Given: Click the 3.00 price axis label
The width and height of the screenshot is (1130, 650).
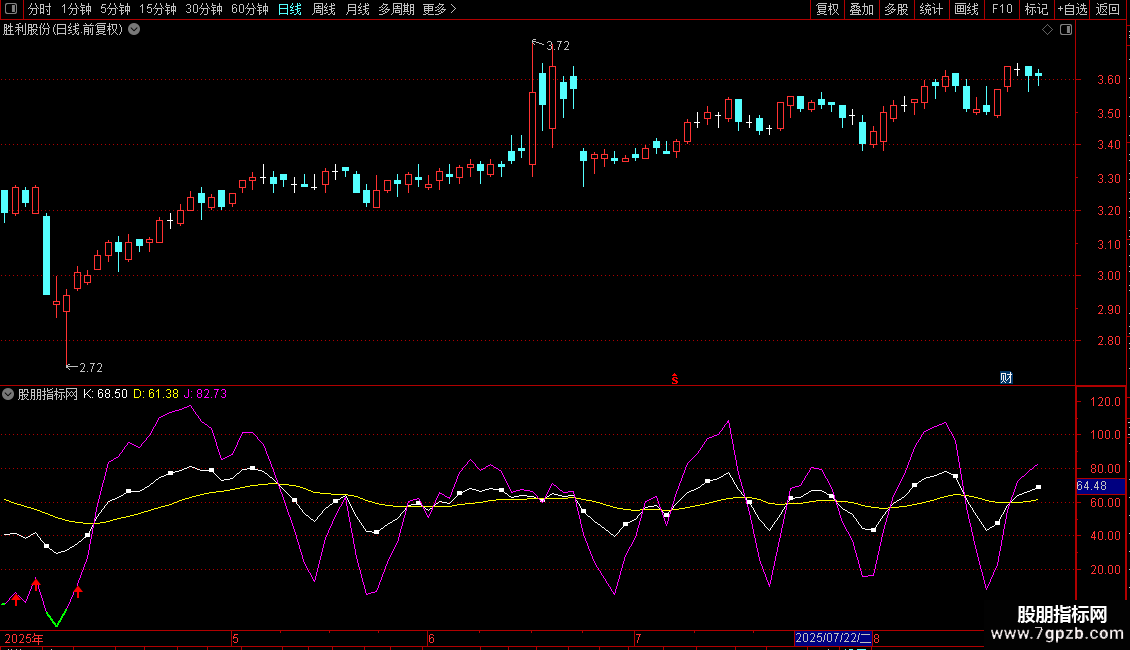Looking at the screenshot, I should point(1108,276).
